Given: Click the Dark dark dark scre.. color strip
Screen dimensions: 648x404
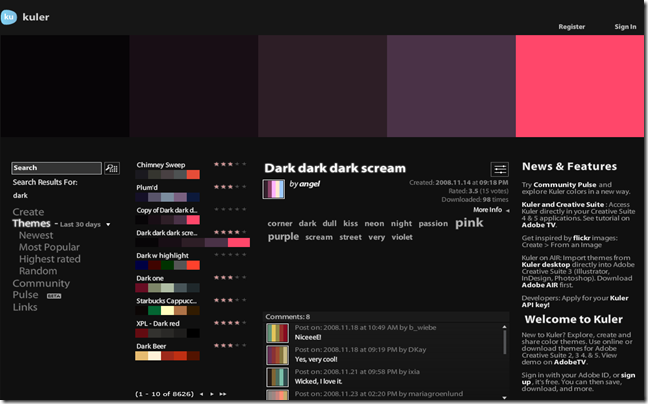Looking at the screenshot, I should [x=193, y=242].
